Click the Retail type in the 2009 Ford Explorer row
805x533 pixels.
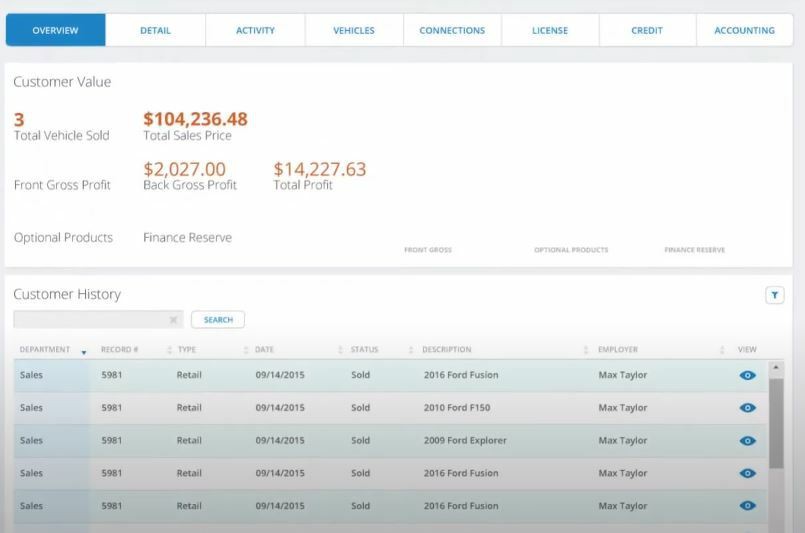[189, 441]
